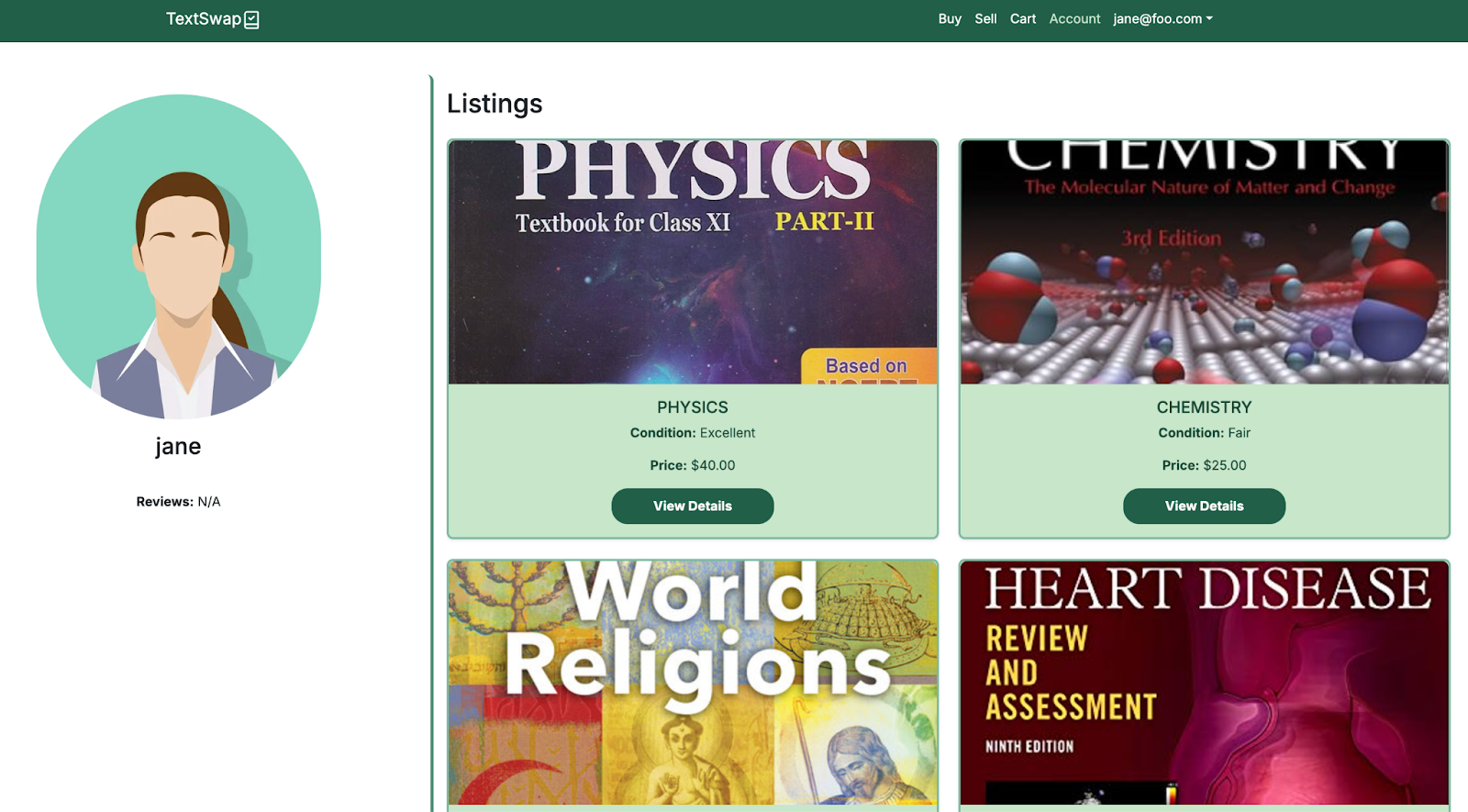
Task: Click the PHYSICS listing title
Action: coord(693,407)
